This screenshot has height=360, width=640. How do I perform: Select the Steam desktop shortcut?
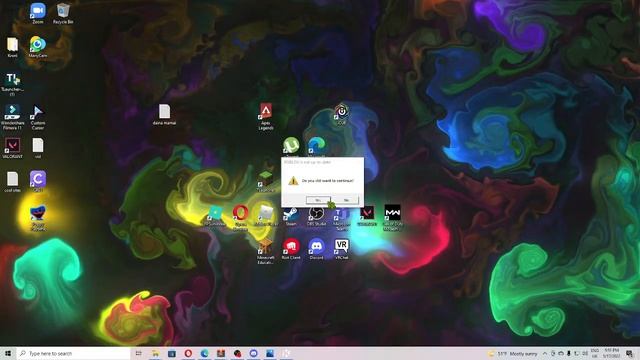[x=291, y=216]
